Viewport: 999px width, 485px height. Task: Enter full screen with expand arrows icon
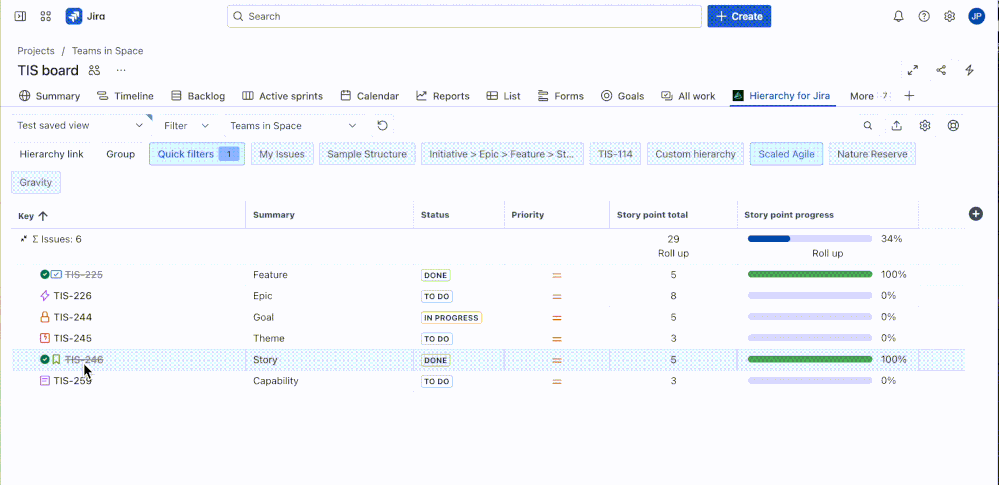(912, 70)
